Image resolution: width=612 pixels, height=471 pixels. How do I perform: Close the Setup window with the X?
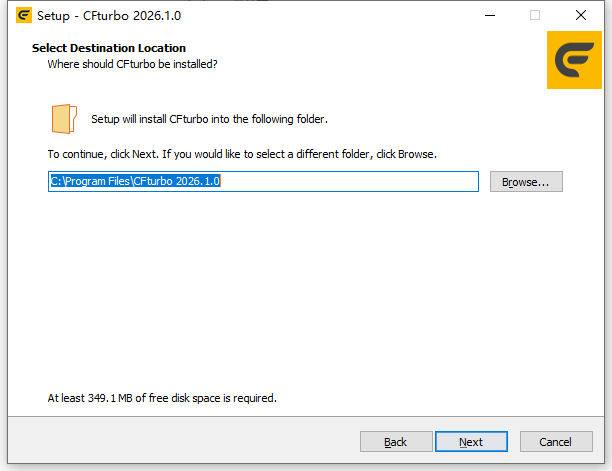coord(581,15)
